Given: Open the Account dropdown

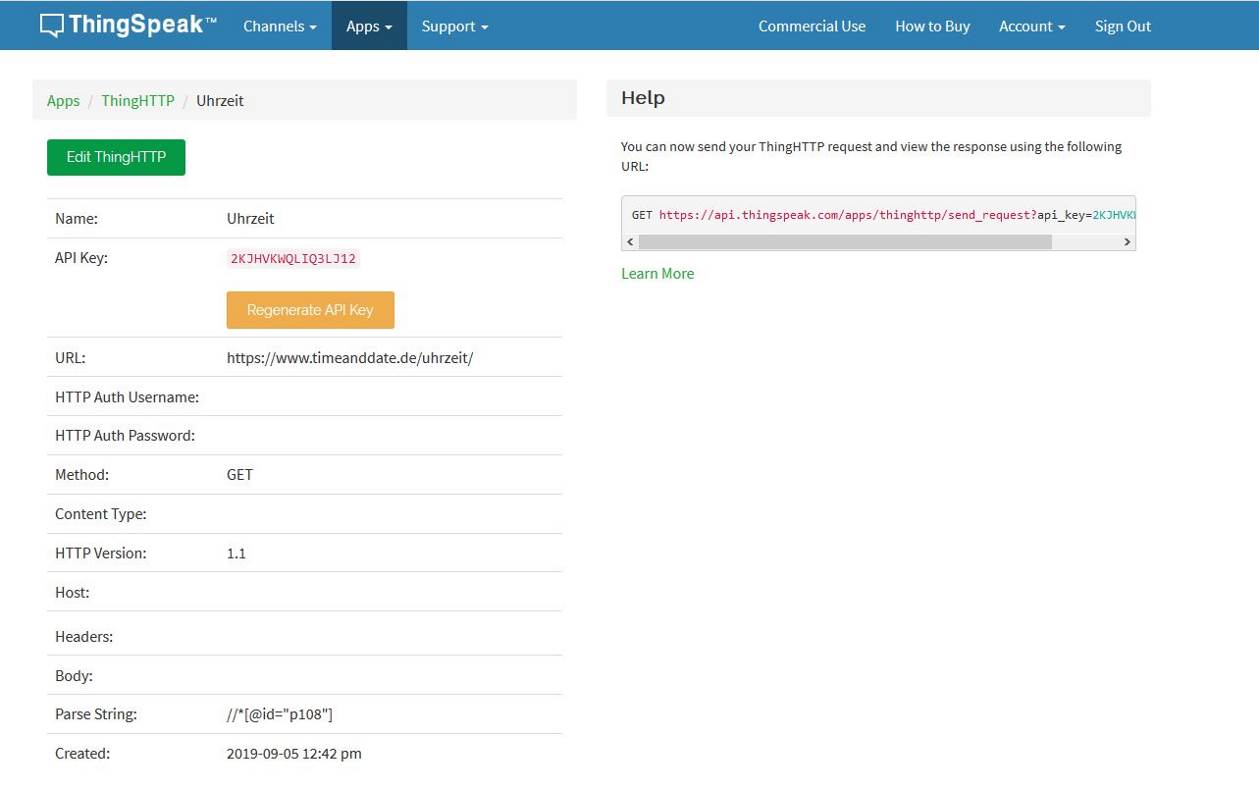Looking at the screenshot, I should (1032, 26).
